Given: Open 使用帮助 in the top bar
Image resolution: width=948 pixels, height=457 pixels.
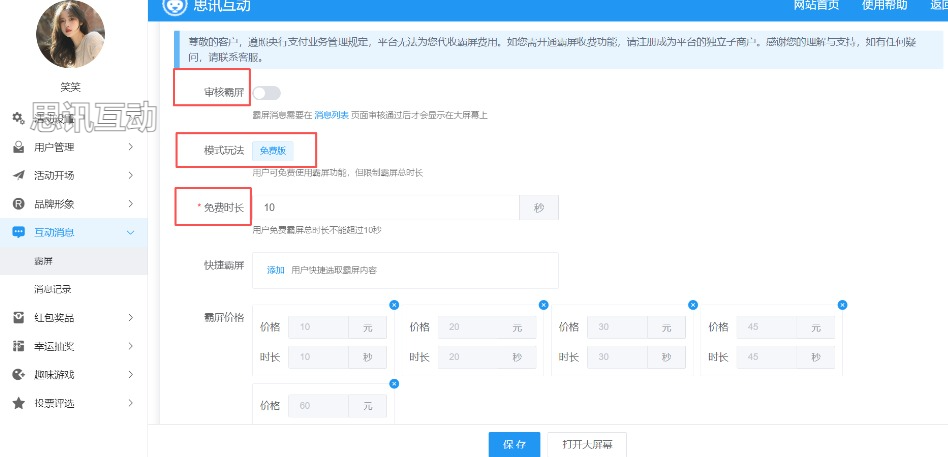Looking at the screenshot, I should coord(884,6).
